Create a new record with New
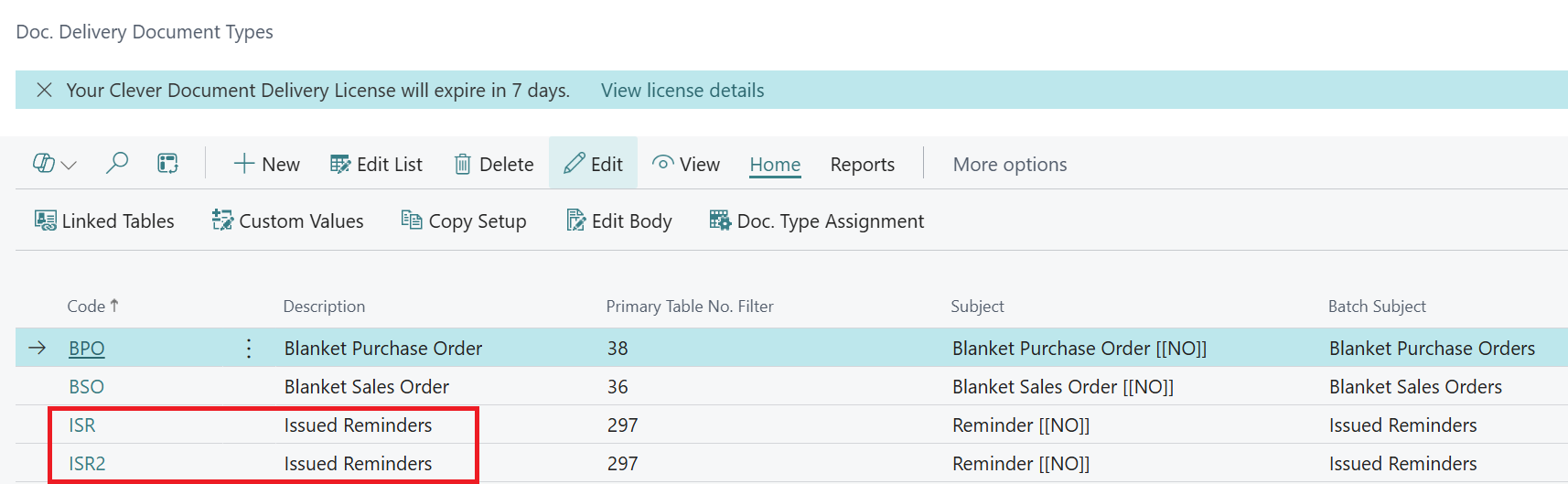This screenshot has height=484, width=1568. (x=266, y=165)
